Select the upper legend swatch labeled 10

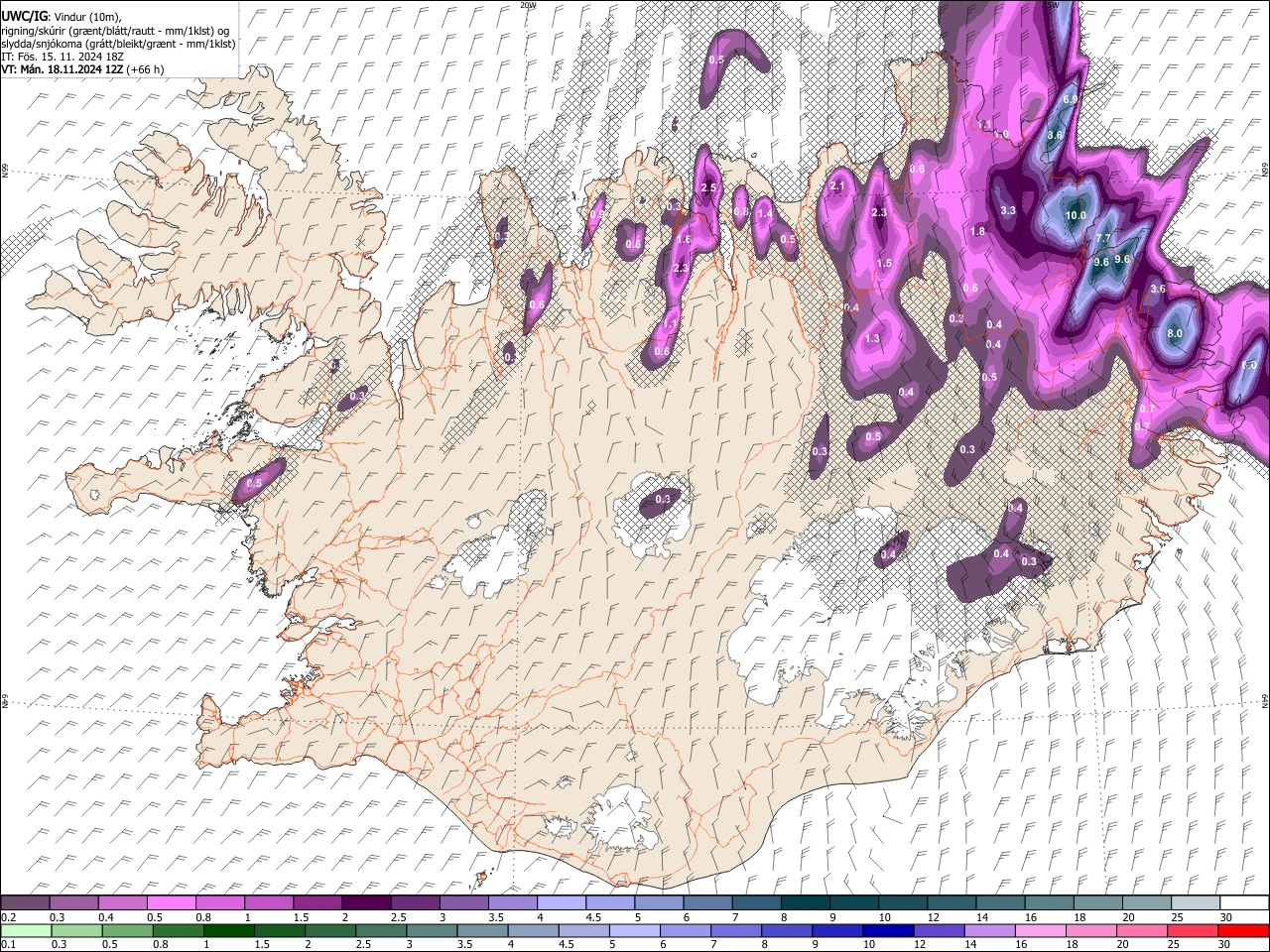click(903, 902)
